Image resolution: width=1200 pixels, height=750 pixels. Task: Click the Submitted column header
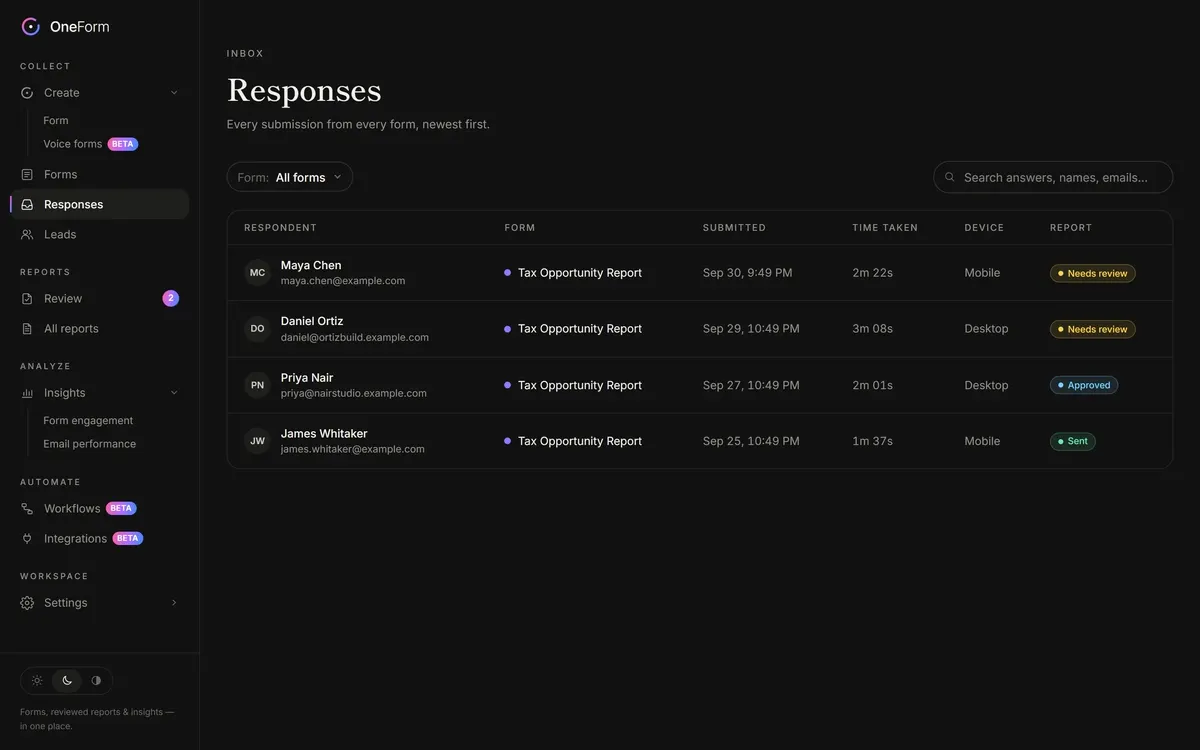click(734, 228)
